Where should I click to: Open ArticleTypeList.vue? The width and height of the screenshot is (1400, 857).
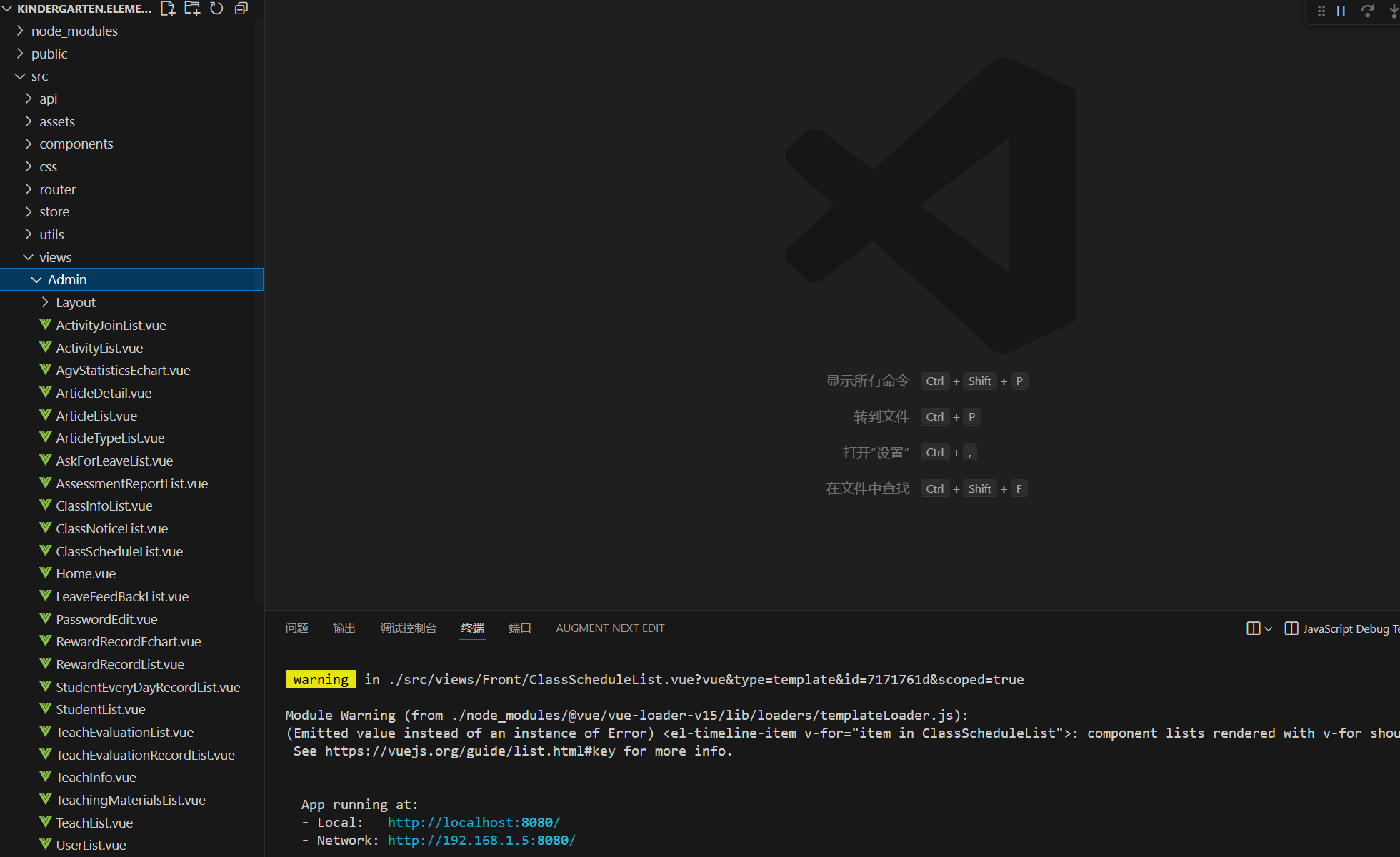click(132, 438)
